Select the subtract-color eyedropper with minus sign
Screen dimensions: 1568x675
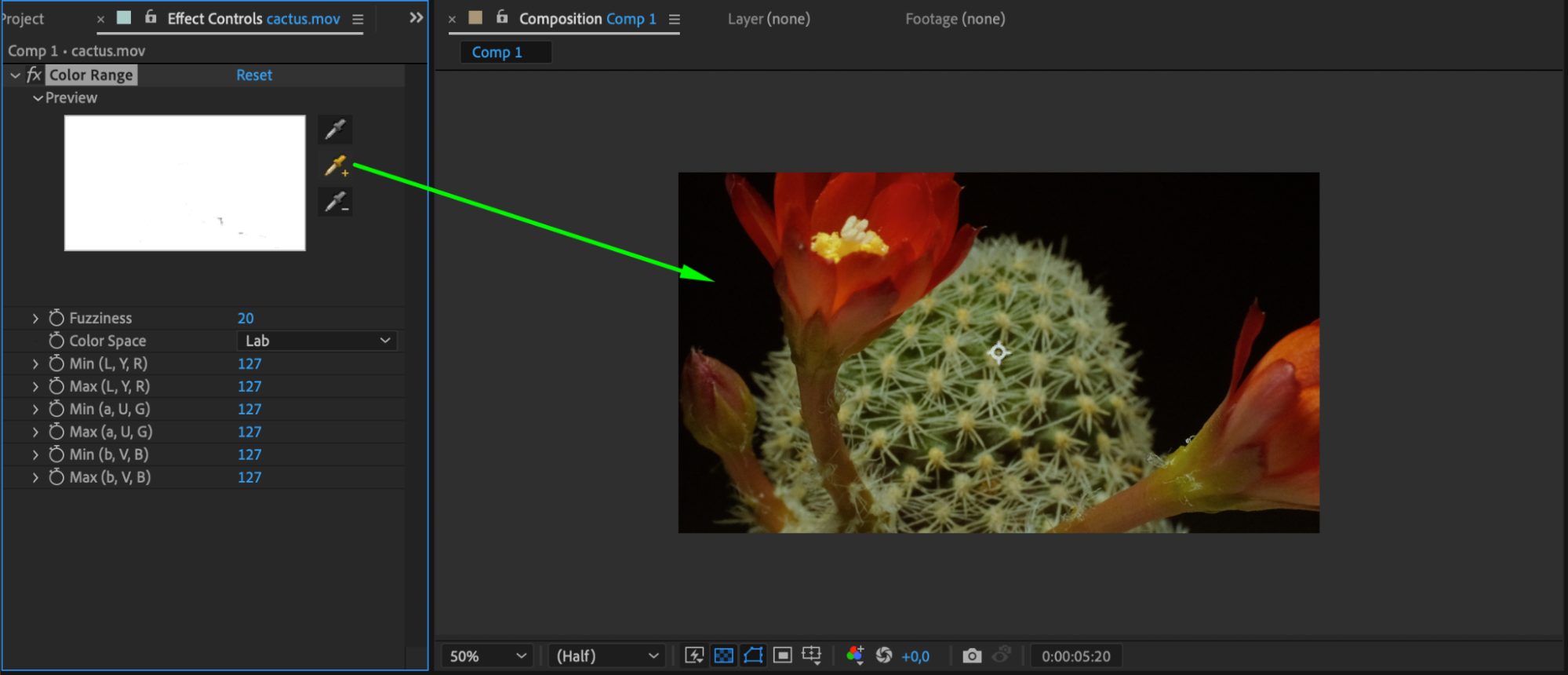pos(335,202)
